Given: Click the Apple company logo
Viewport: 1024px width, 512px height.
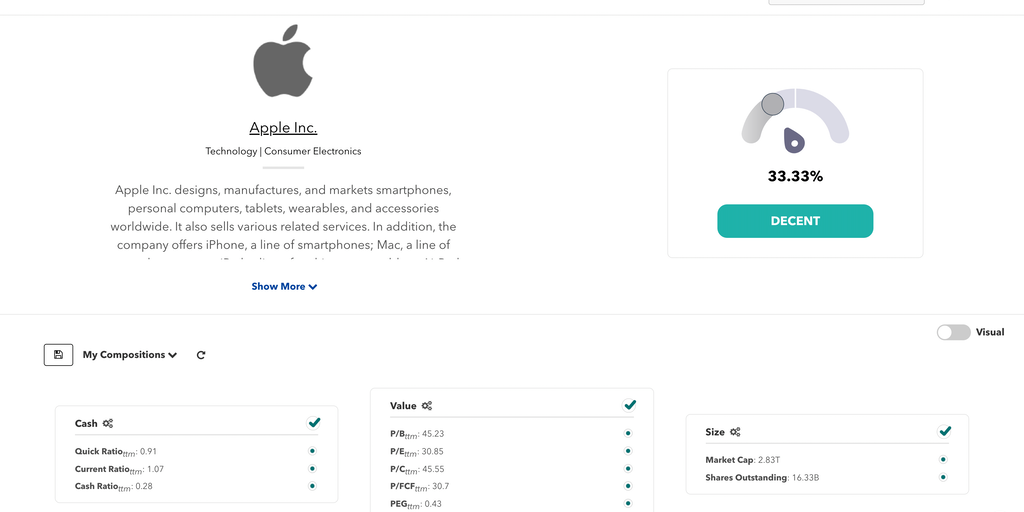Looking at the screenshot, I should 283,65.
